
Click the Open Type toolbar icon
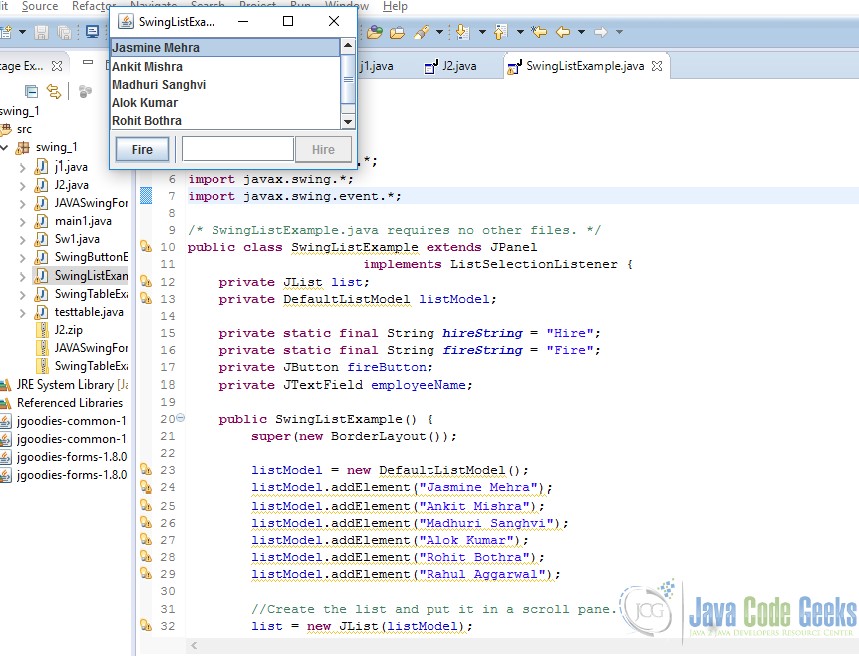(375, 32)
